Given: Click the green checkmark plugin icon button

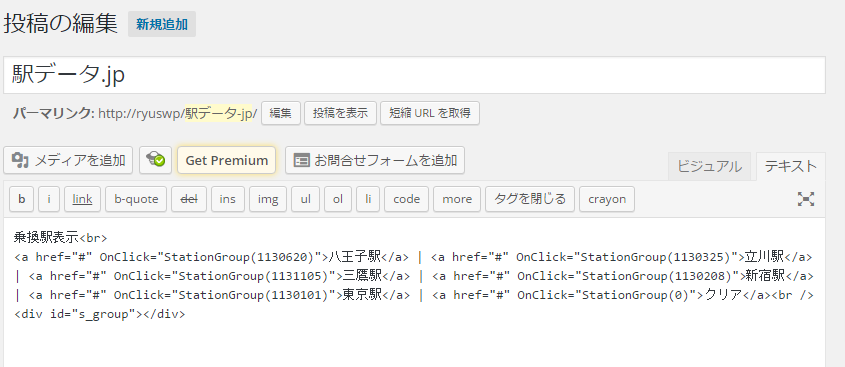Looking at the screenshot, I should tap(156, 160).
